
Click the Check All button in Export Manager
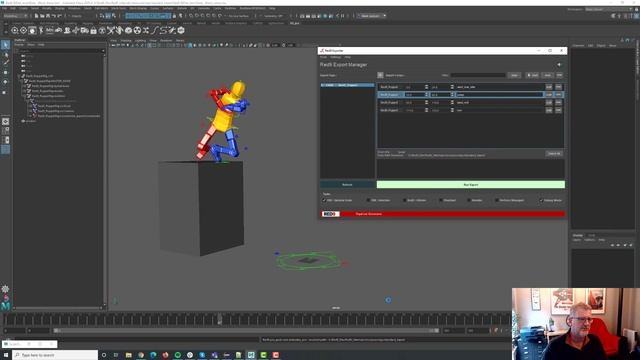coord(554,153)
